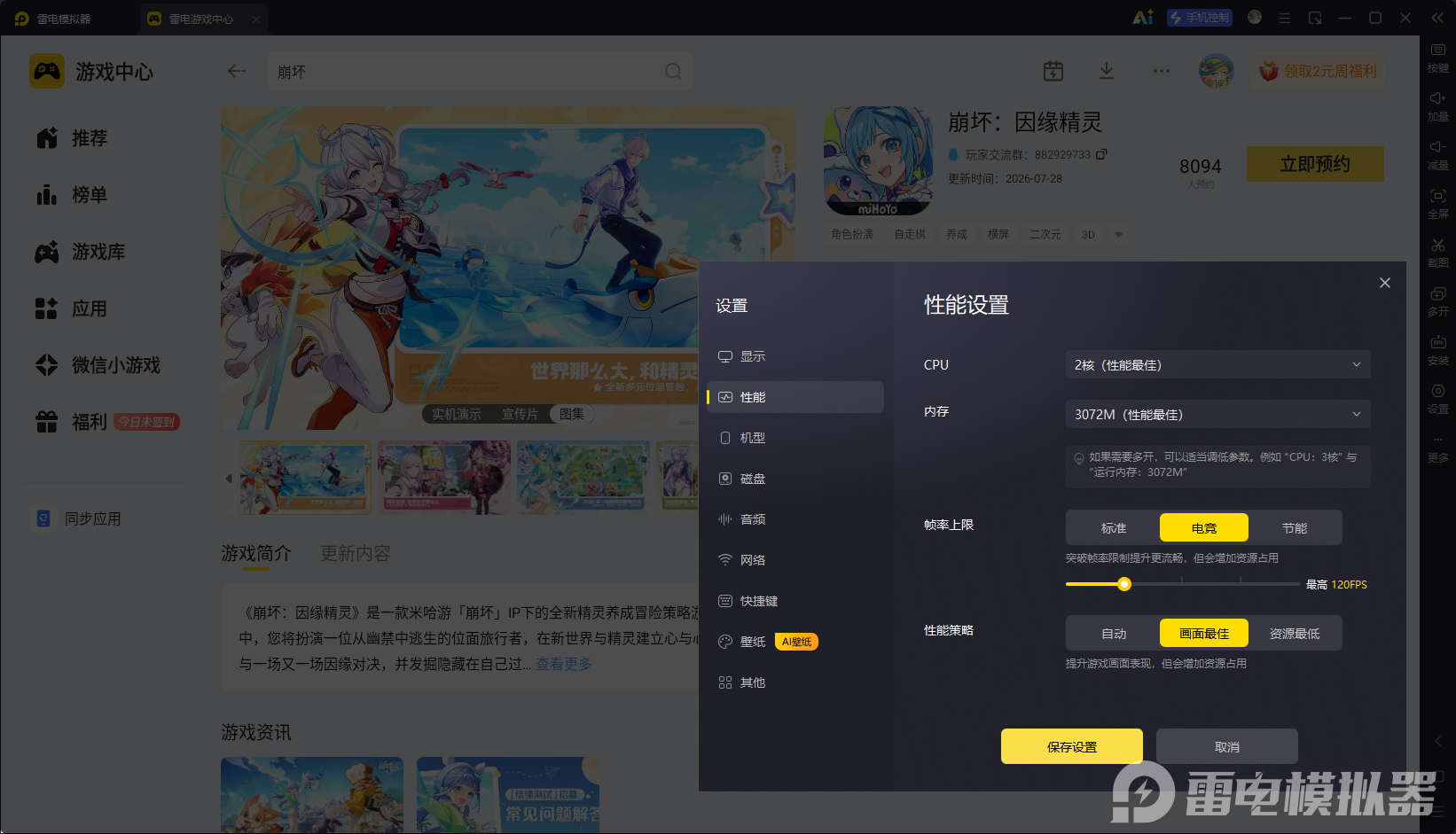Click the 手机控制 button in the title bar
1456x834 pixels.
pyautogui.click(x=1200, y=18)
